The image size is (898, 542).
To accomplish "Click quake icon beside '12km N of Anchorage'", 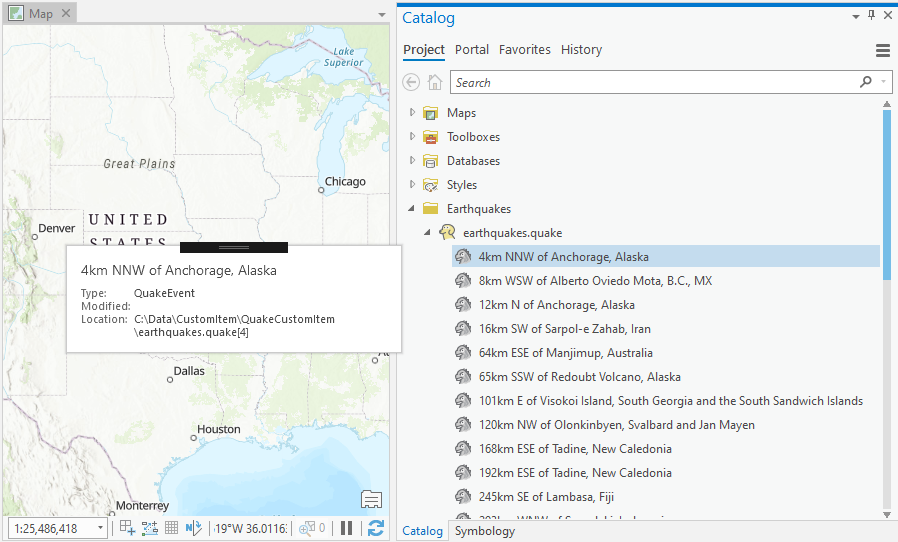I will 463,304.
